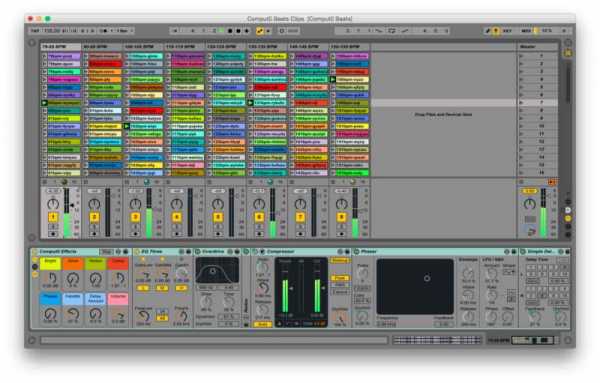
Task: Toggle the detail view icon bottom right
Action: pyautogui.click(x=568, y=340)
